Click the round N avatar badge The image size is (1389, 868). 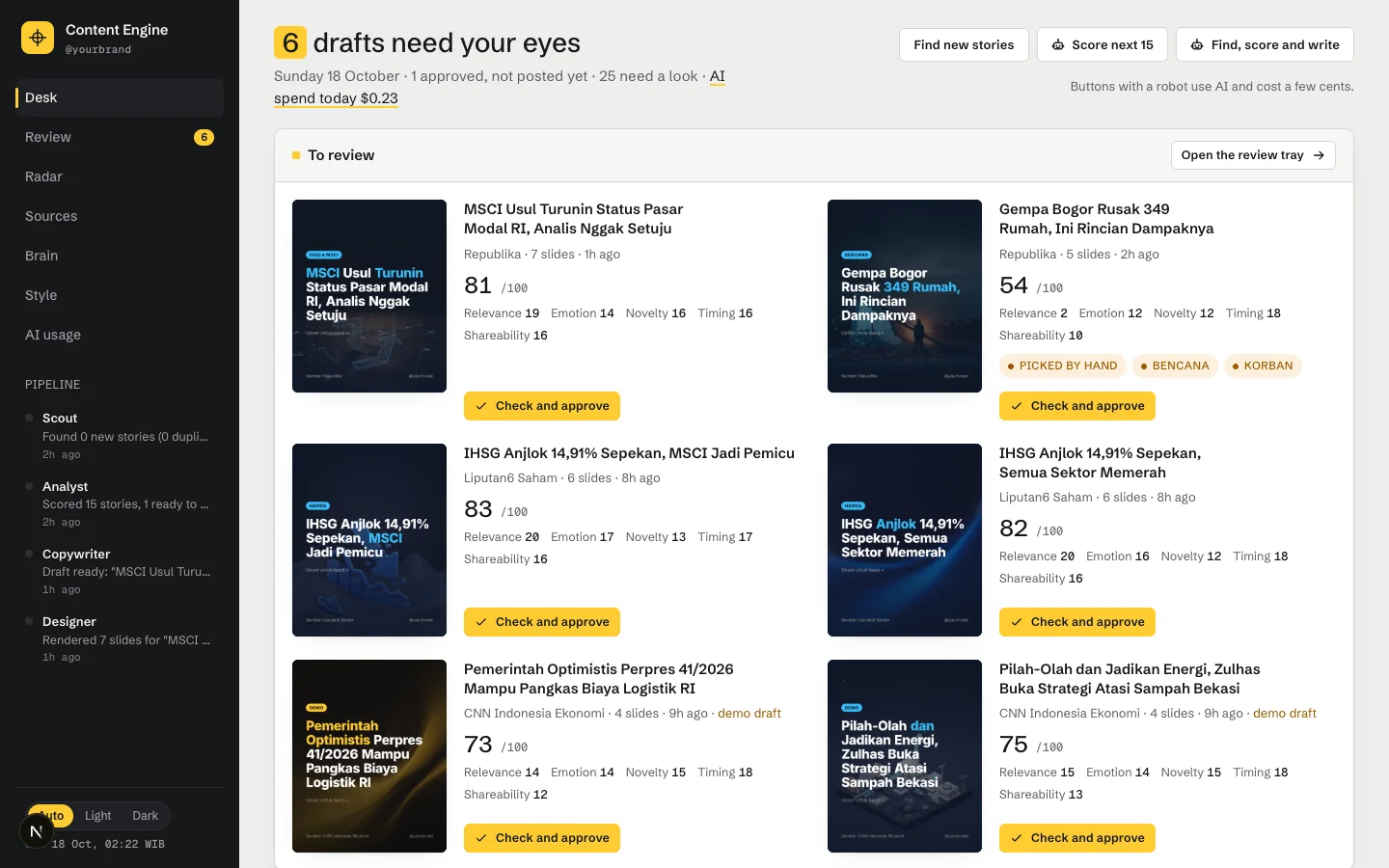click(36, 831)
